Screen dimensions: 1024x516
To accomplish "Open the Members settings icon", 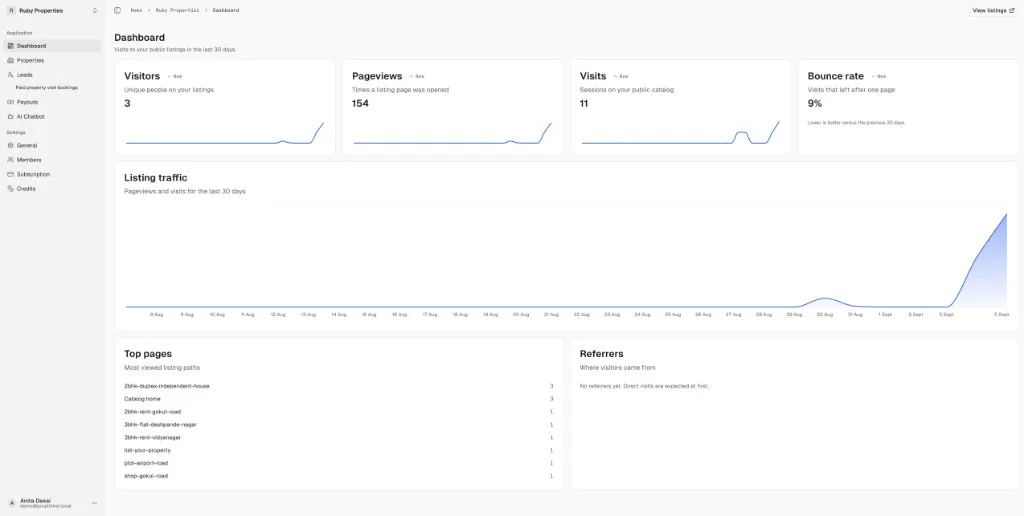I will pyautogui.click(x=10, y=159).
